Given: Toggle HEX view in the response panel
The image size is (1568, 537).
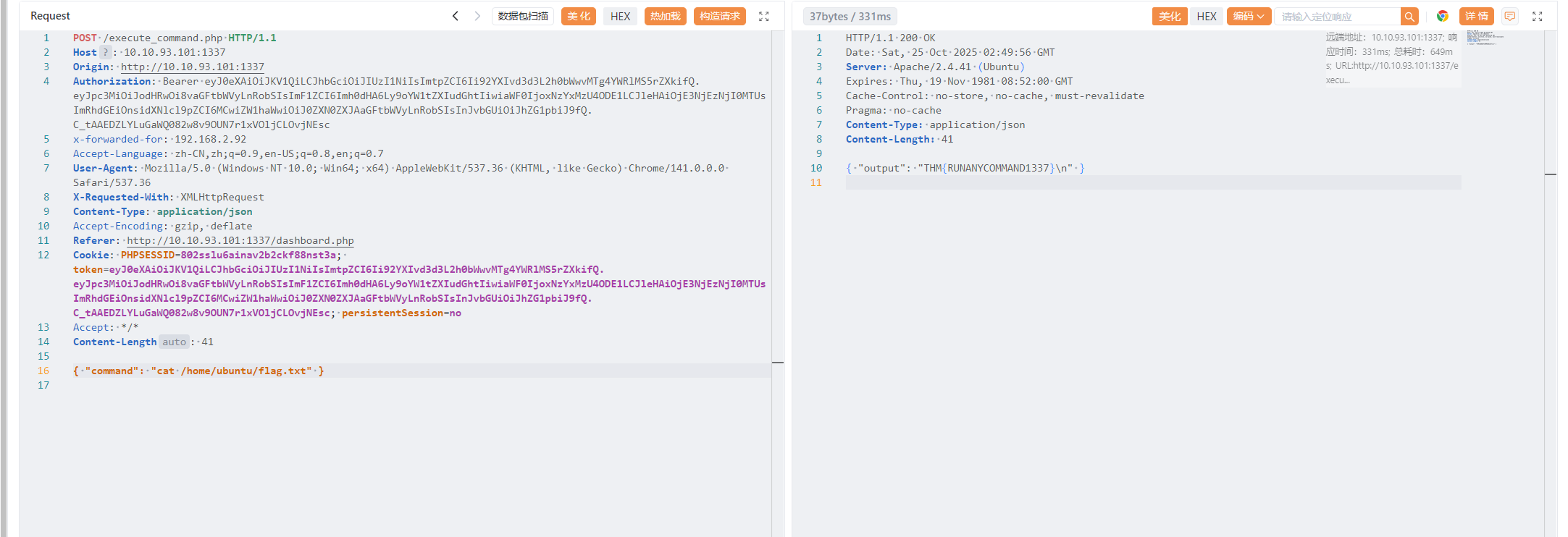Looking at the screenshot, I should [1207, 16].
